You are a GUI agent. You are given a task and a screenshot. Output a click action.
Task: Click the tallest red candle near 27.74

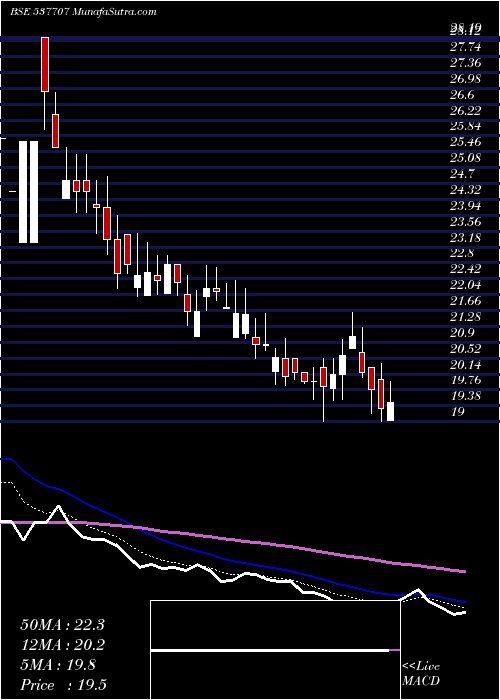tap(45, 65)
